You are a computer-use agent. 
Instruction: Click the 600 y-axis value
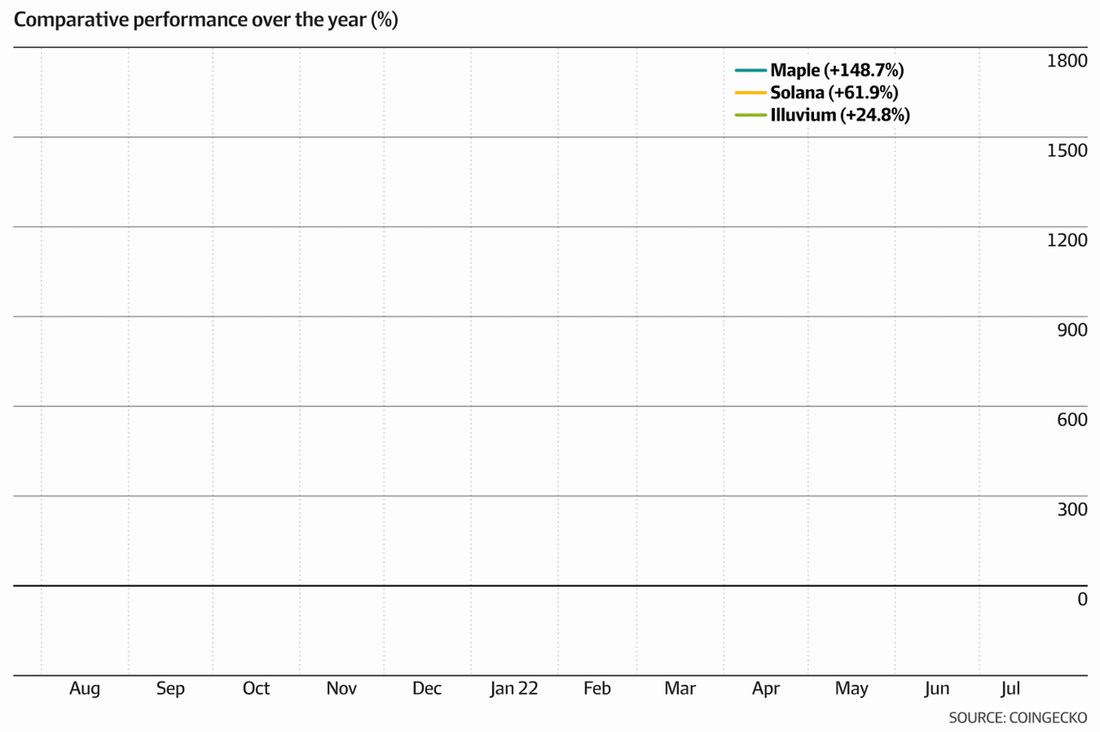click(1072, 419)
